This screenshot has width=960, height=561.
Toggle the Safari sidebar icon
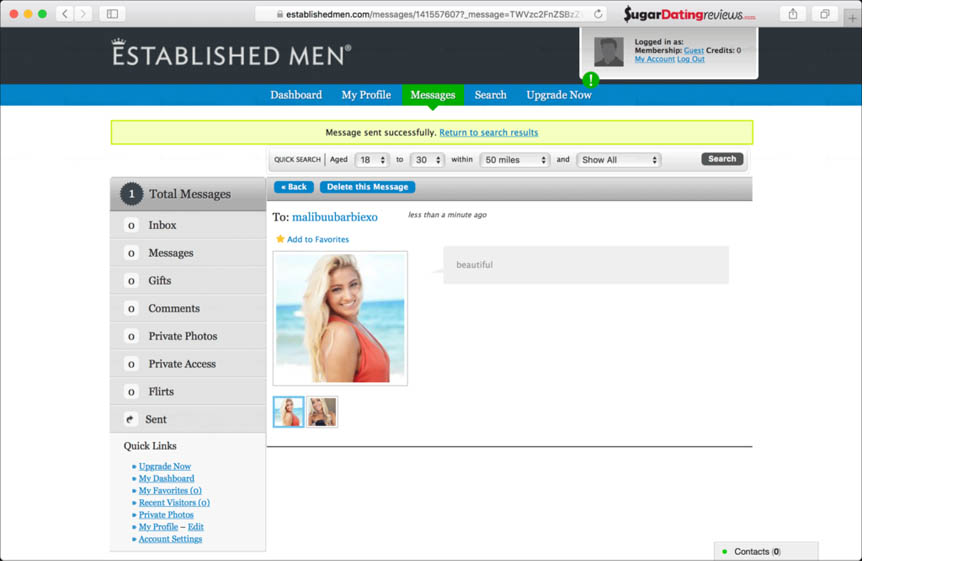[x=112, y=14]
